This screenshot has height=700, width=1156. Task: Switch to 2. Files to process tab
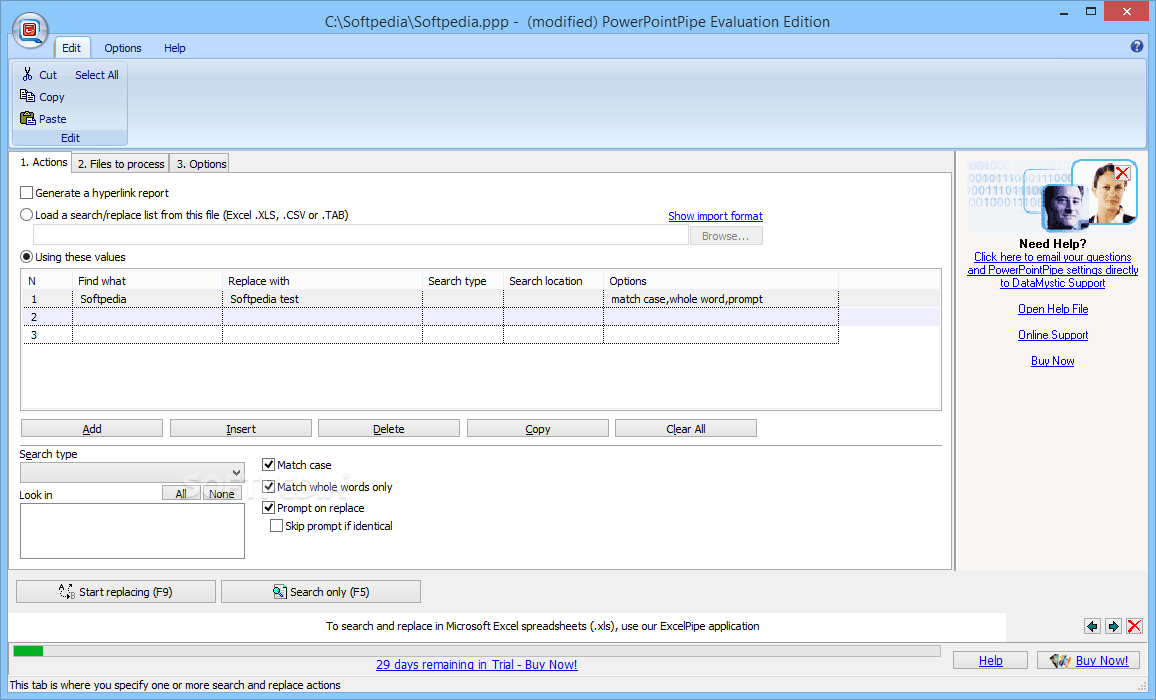(x=121, y=164)
